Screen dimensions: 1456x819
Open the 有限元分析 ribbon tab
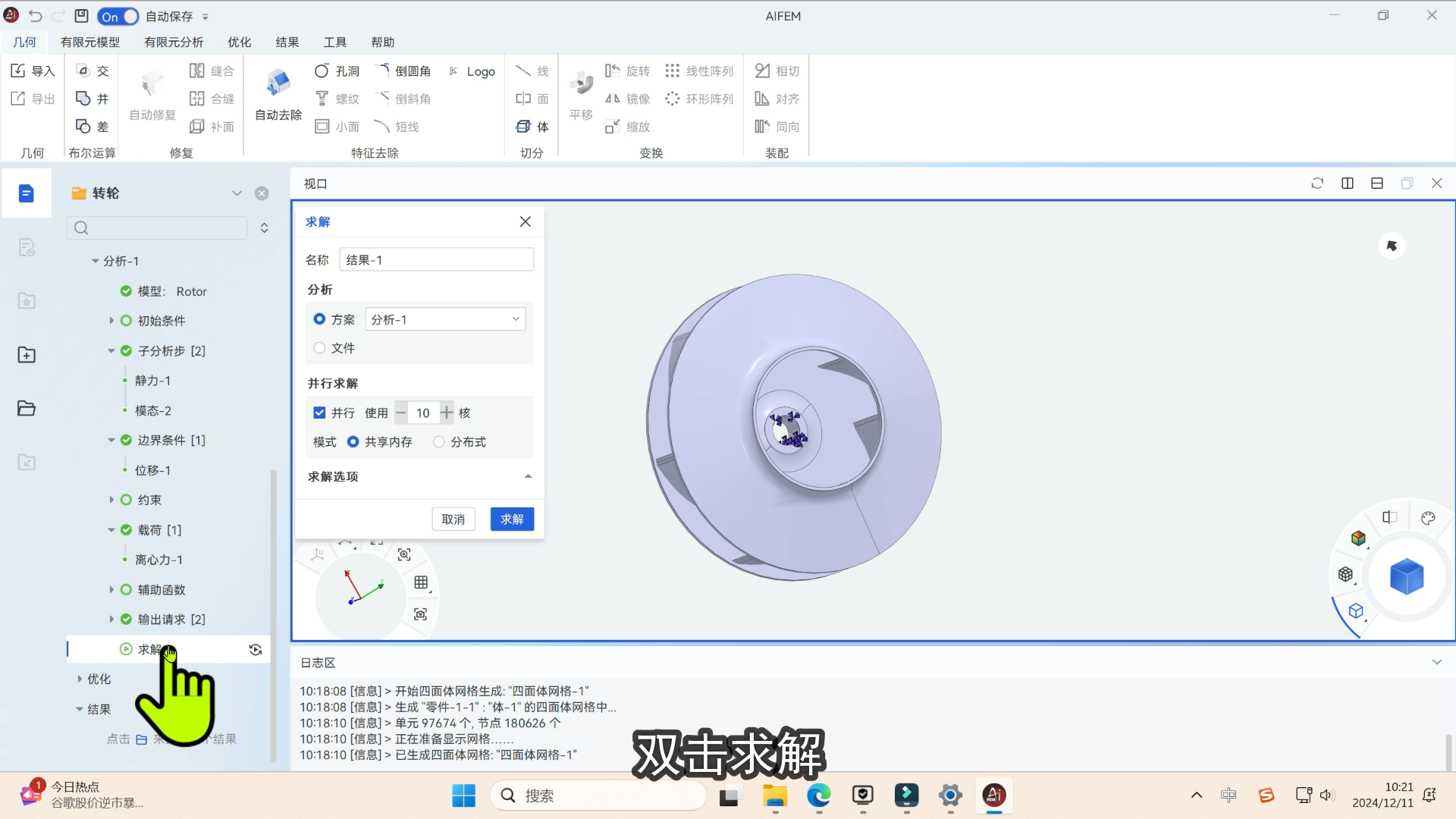(x=174, y=42)
